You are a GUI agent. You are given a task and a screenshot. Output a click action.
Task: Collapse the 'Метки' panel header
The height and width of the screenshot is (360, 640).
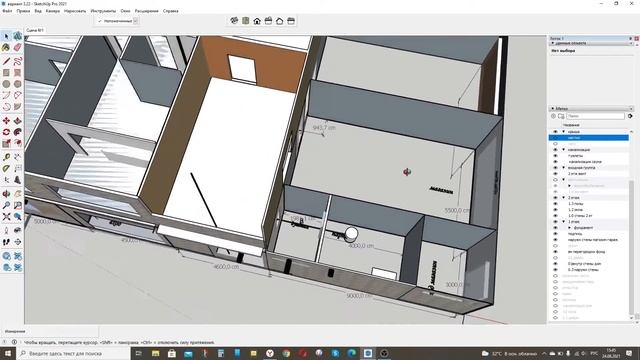pyautogui.click(x=591, y=109)
